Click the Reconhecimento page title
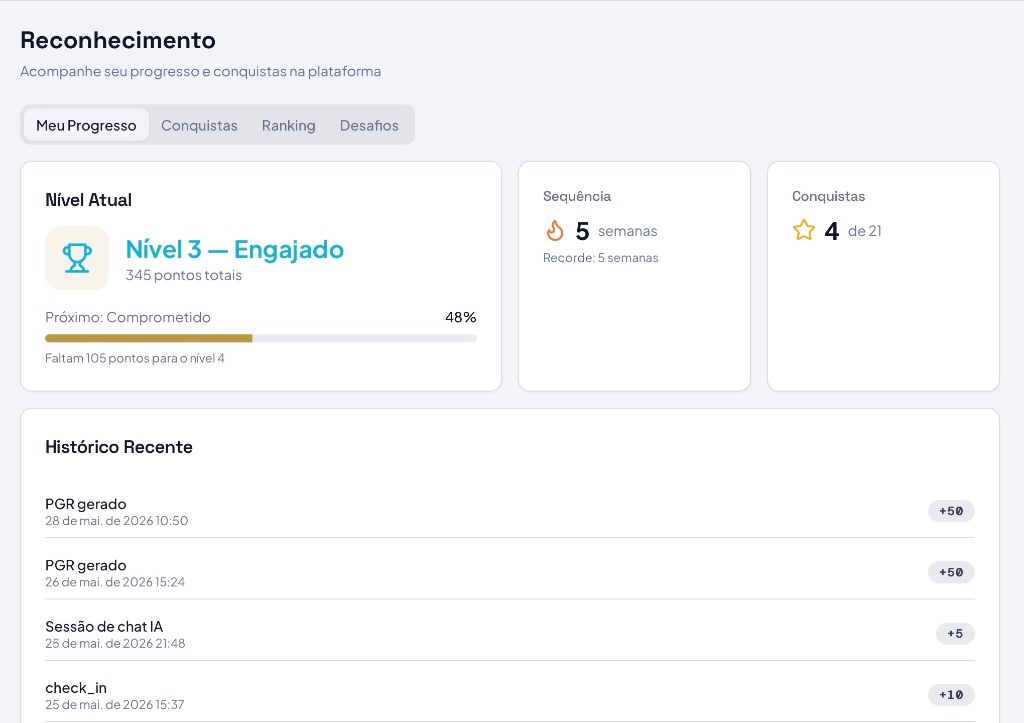Viewport: 1024px width, 723px height. [118, 40]
